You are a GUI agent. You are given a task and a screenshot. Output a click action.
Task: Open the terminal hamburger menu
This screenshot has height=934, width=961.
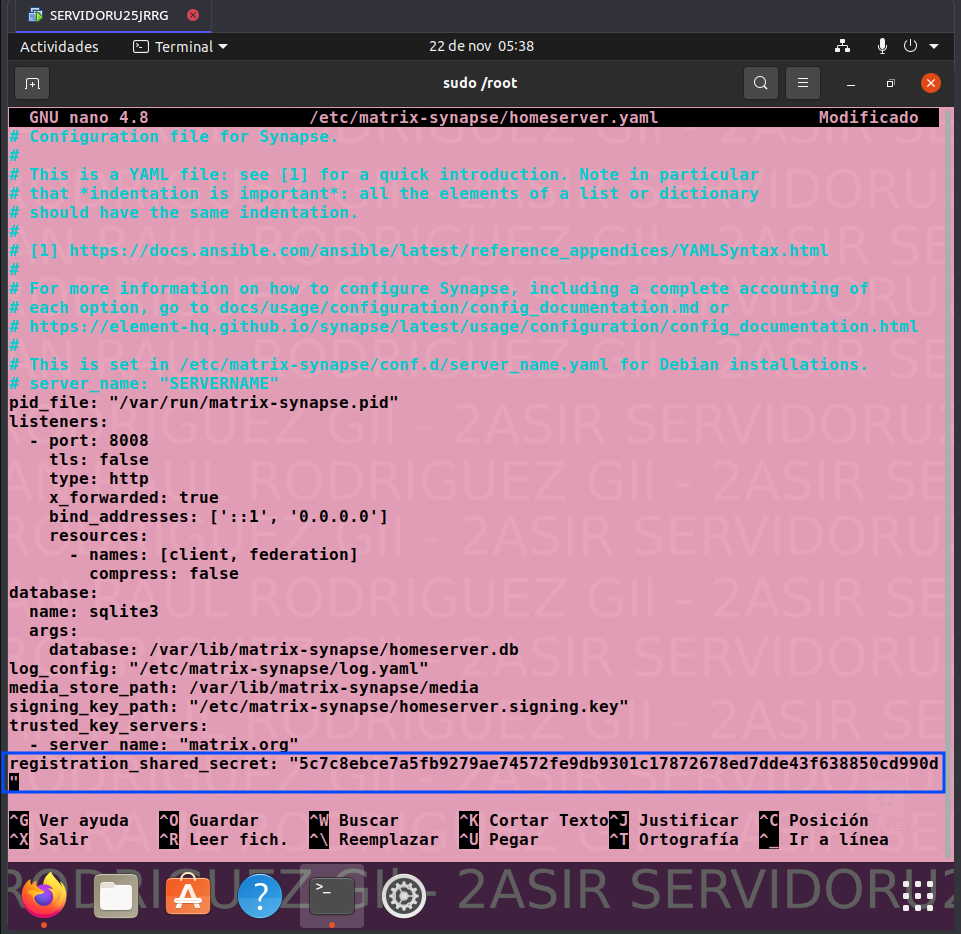[x=802, y=83]
